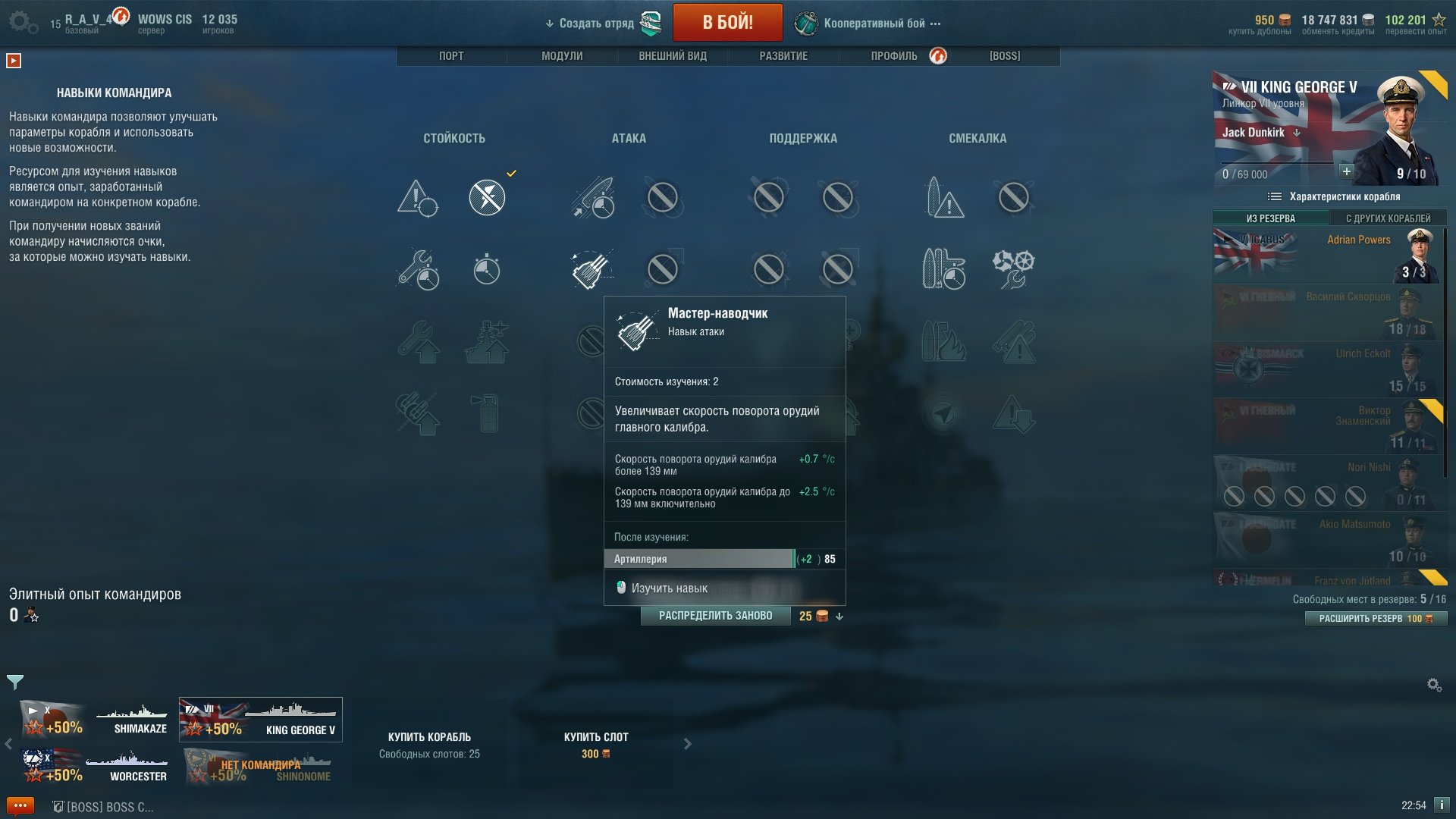Viewport: 1456px width, 819px height.
Task: Select the Master Gunner skill icon in the Attack column
Action: 591,268
